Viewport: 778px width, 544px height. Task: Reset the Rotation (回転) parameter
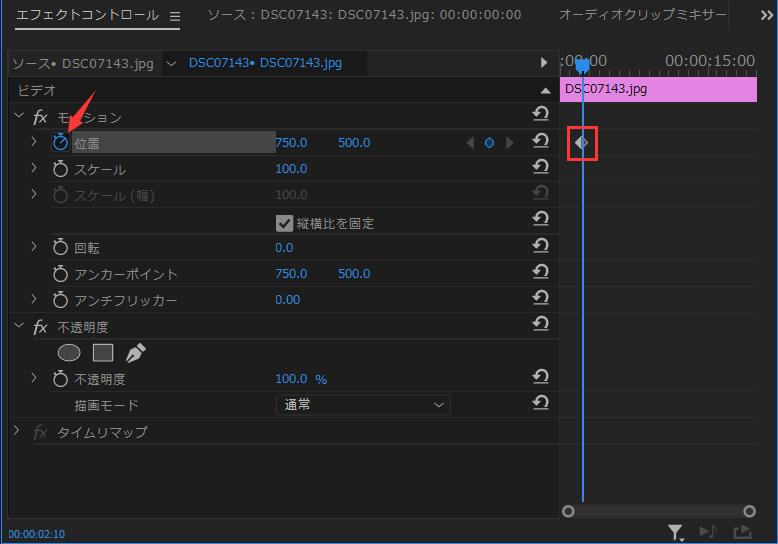point(540,246)
